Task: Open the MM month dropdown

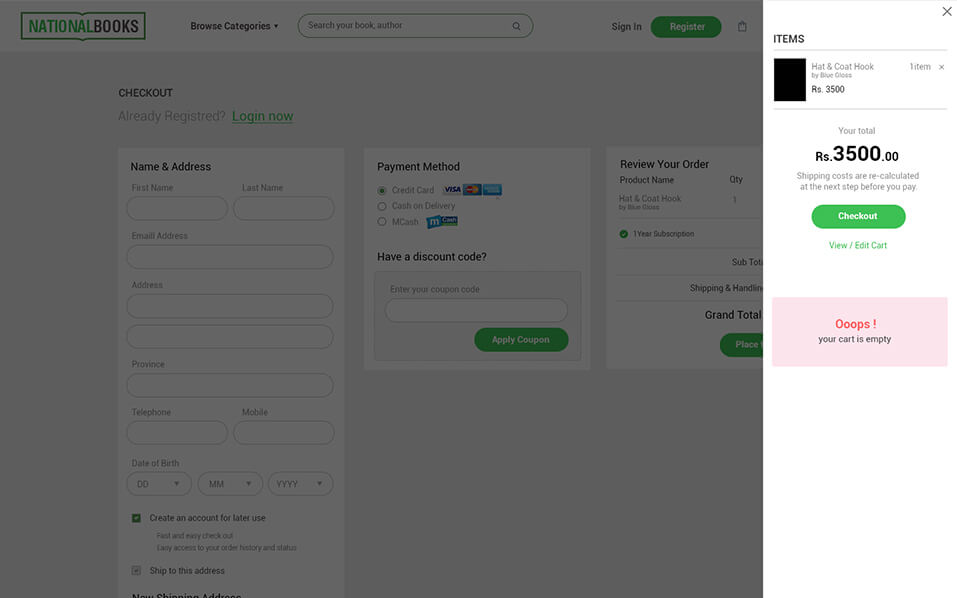Action: coord(230,484)
